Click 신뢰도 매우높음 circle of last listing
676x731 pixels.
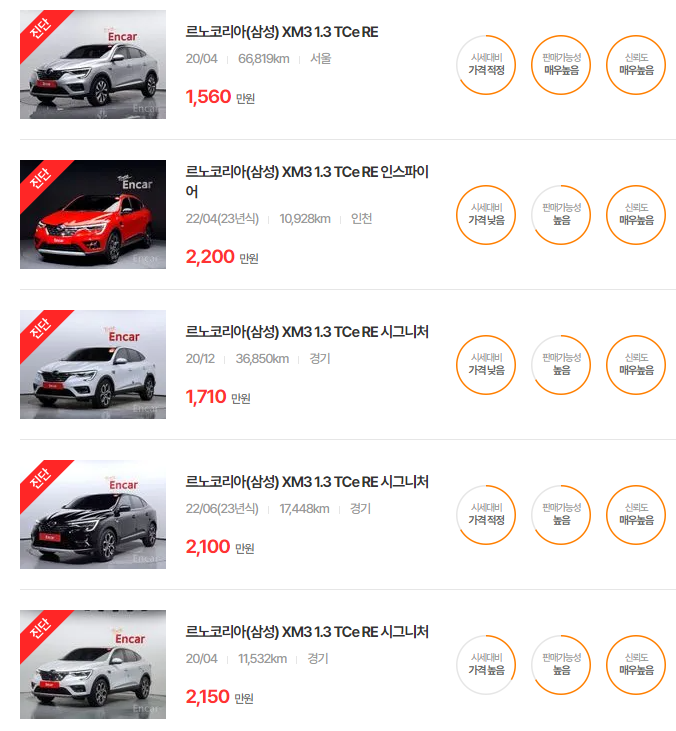coord(636,665)
